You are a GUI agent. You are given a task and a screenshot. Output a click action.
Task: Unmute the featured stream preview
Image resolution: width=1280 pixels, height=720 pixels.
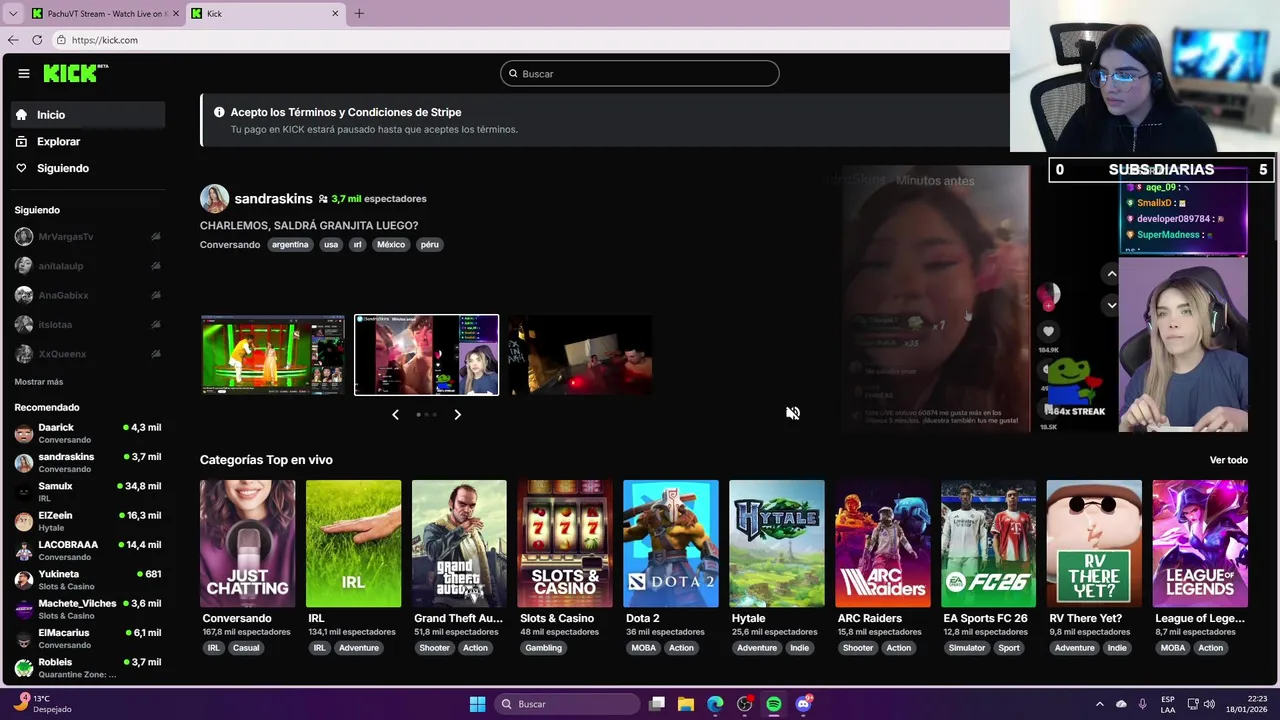[792, 413]
